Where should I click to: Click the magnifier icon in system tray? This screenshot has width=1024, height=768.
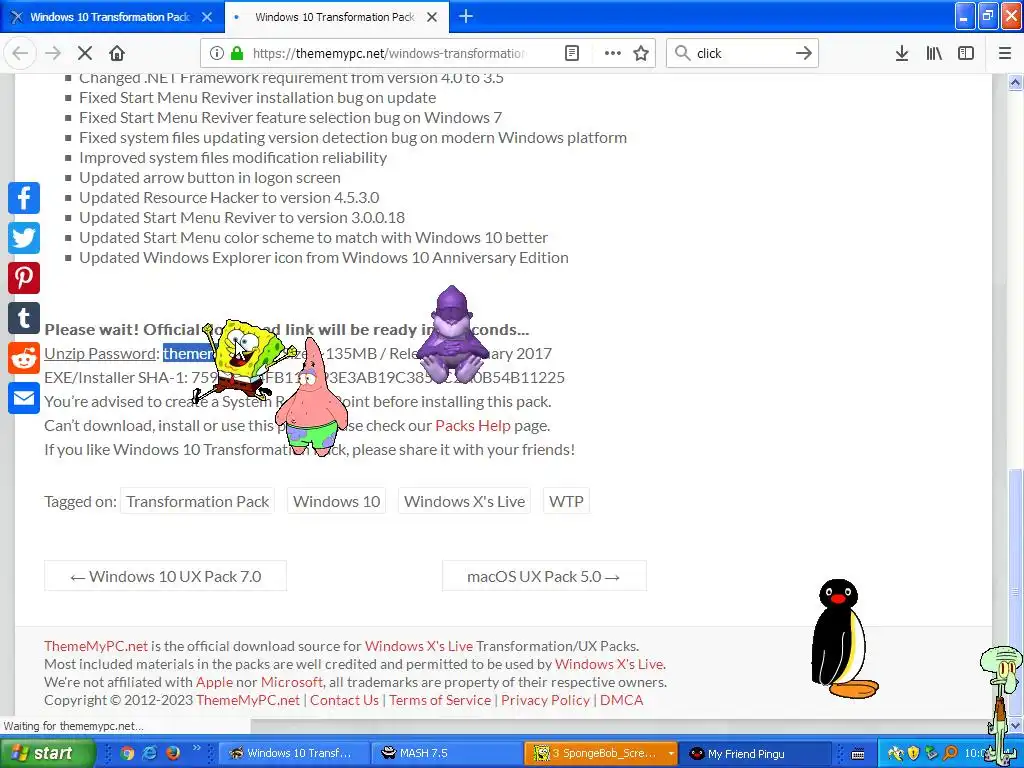tap(951, 753)
